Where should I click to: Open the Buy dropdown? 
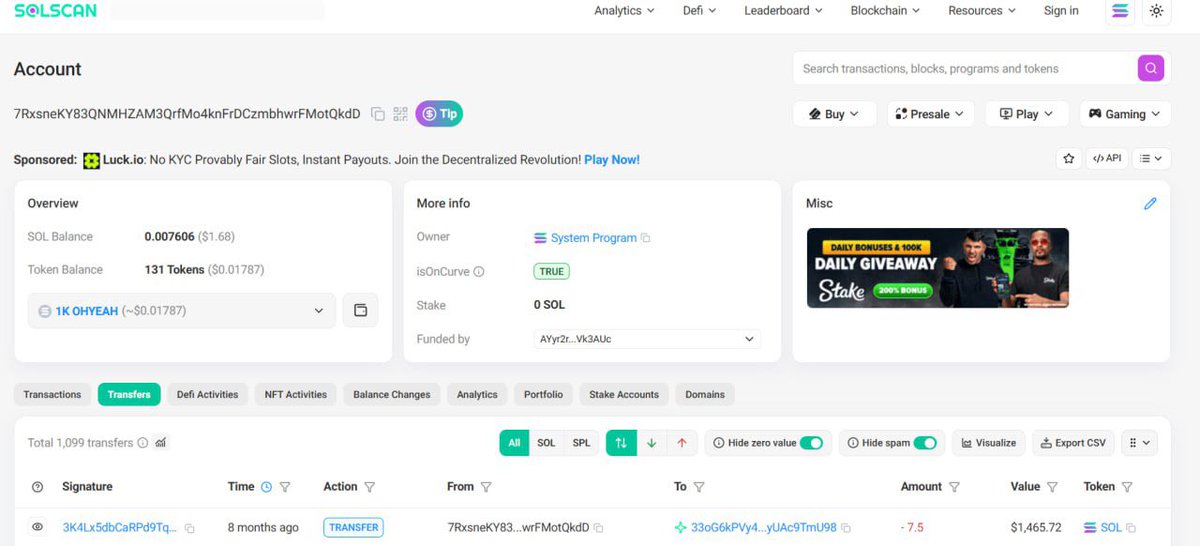tap(835, 114)
